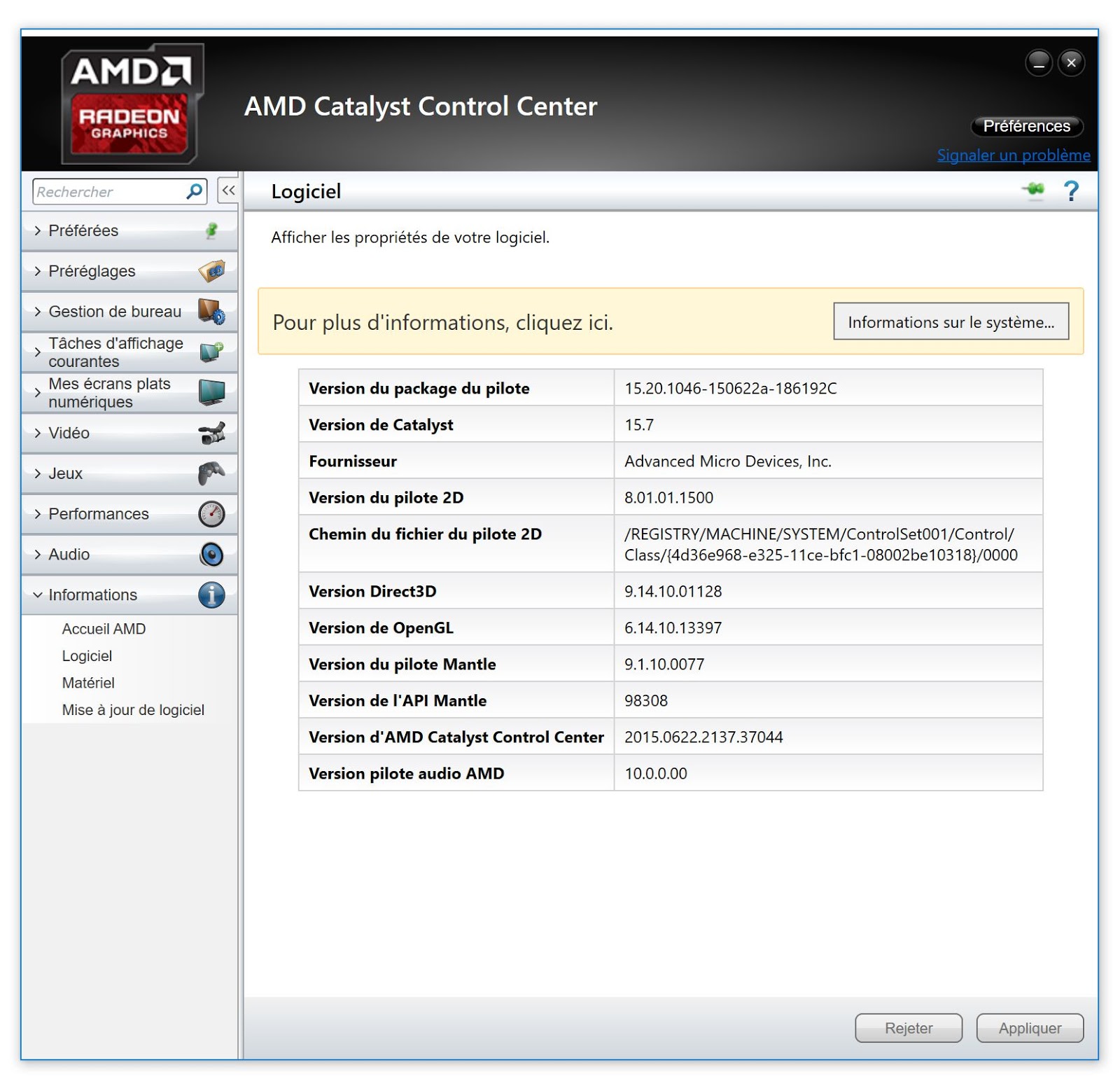Click the Vidéo camcorder icon
Image resolution: width=1120 pixels, height=1082 pixels.
point(211,433)
